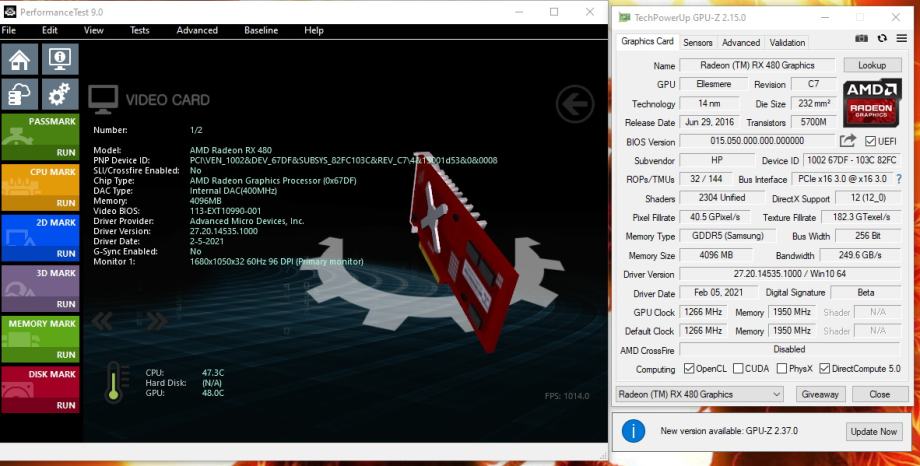This screenshot has height=466, width=920.
Task: Click the thermometer temperature icon
Action: tap(114, 382)
